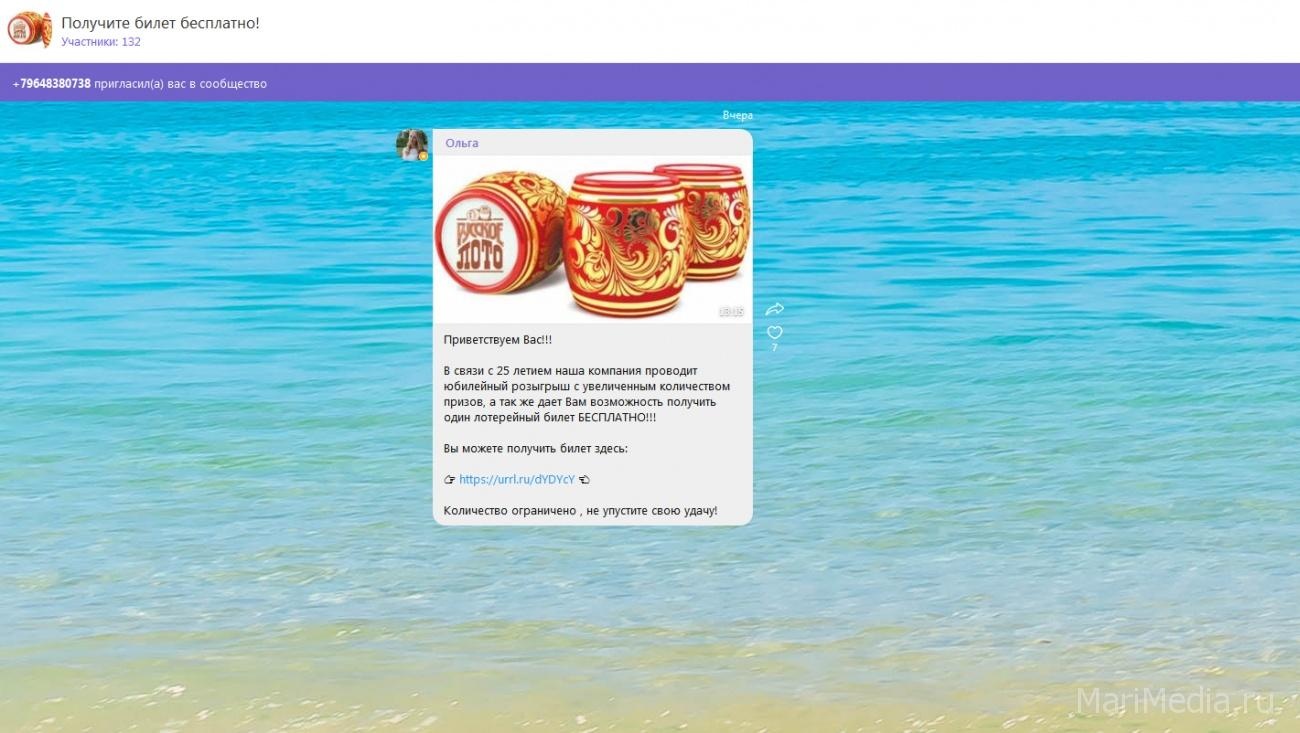Open the participants list "Участники: 132"
The height and width of the screenshot is (733, 1300).
click(x=101, y=42)
